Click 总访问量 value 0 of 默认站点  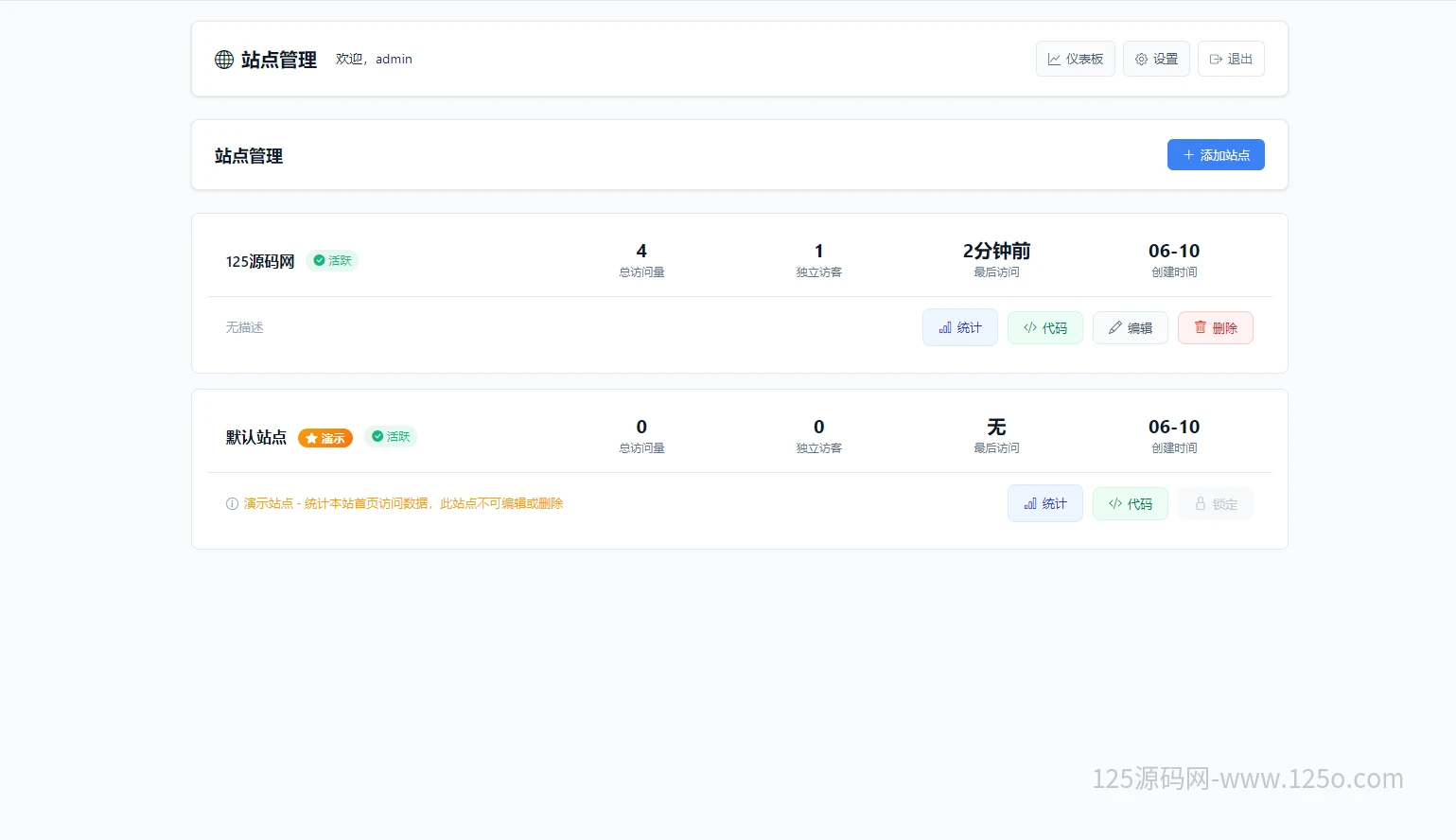tap(641, 427)
